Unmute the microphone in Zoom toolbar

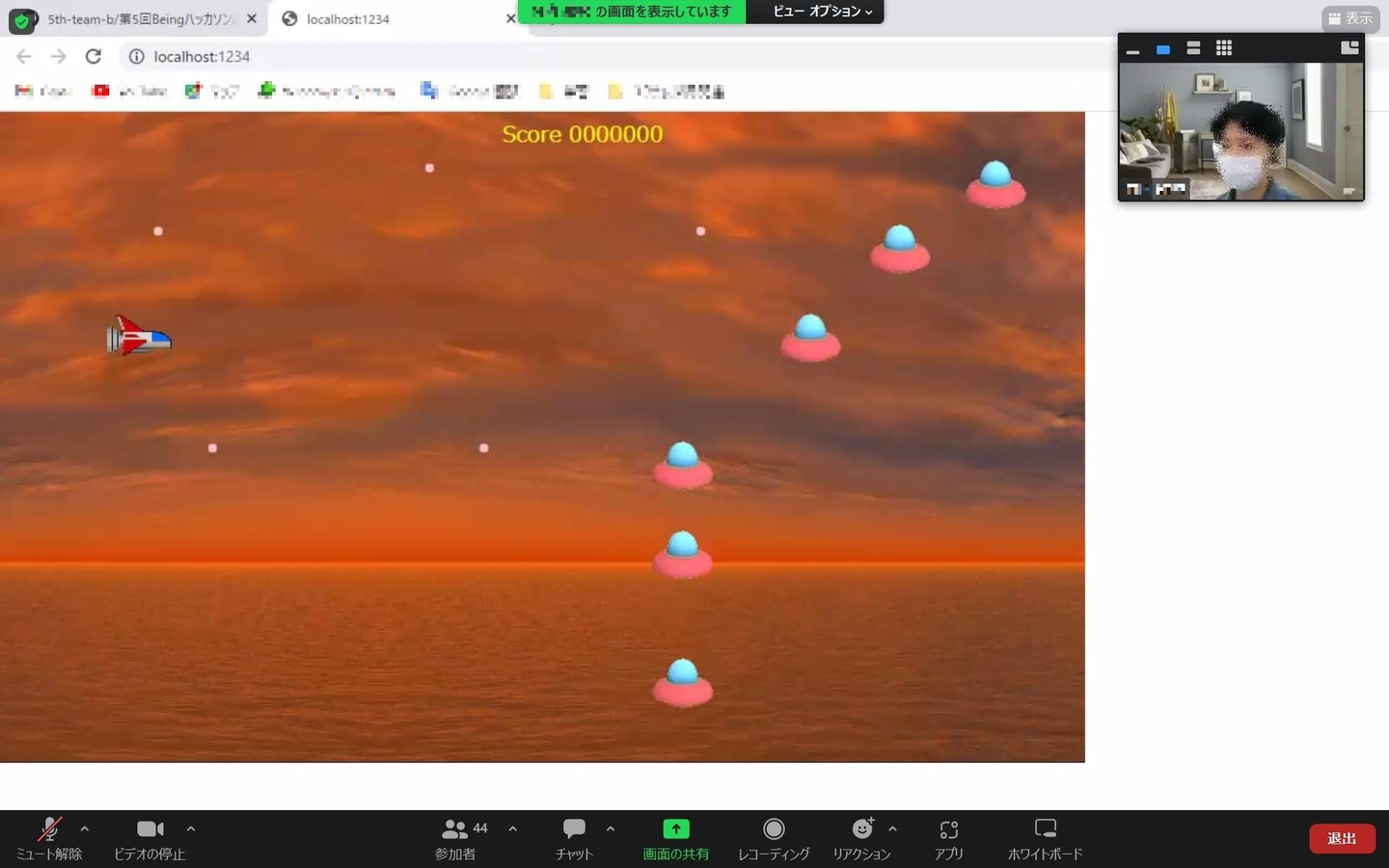pos(49,829)
